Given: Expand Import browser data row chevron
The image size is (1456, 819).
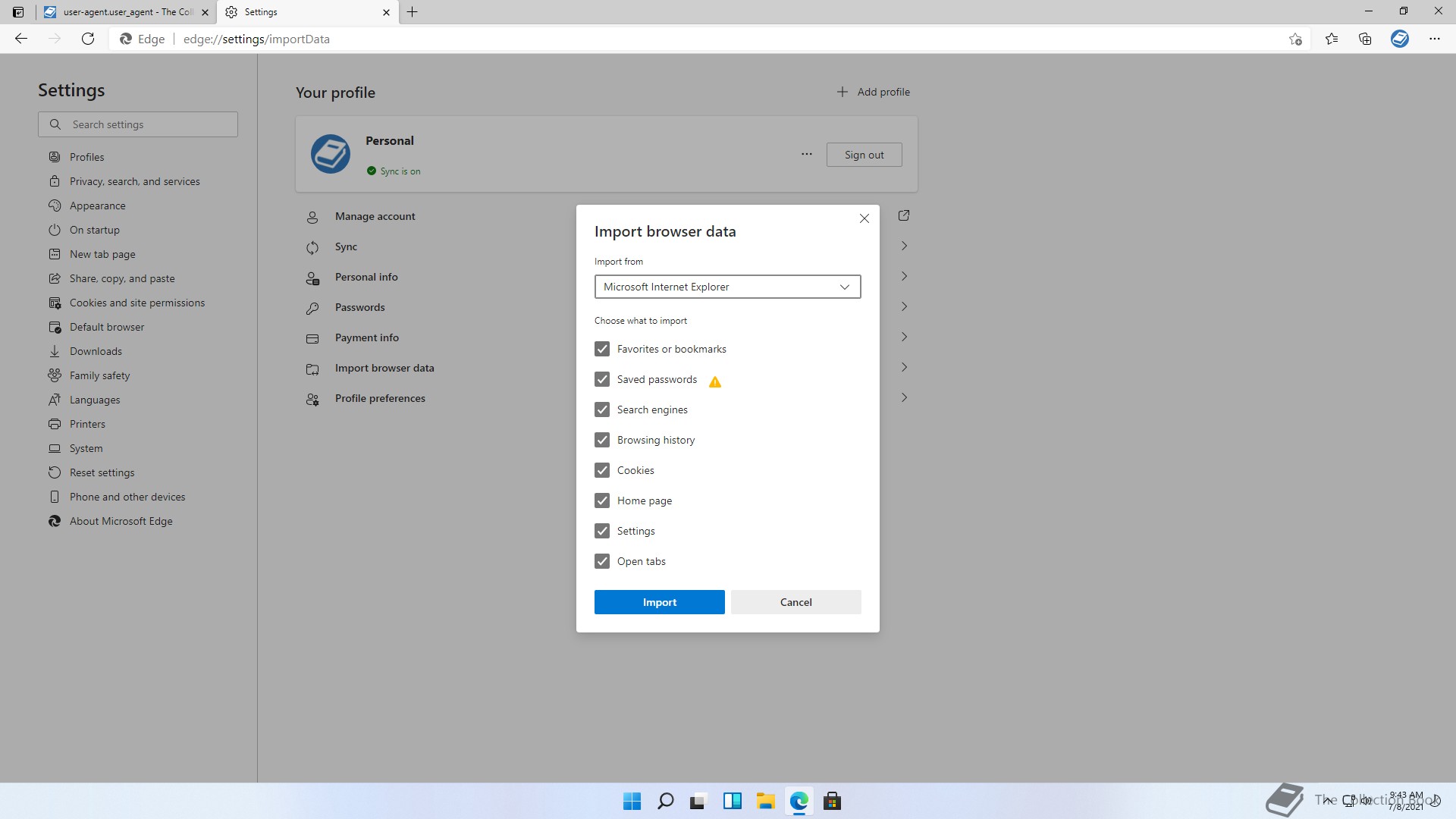Looking at the screenshot, I should 904,368.
